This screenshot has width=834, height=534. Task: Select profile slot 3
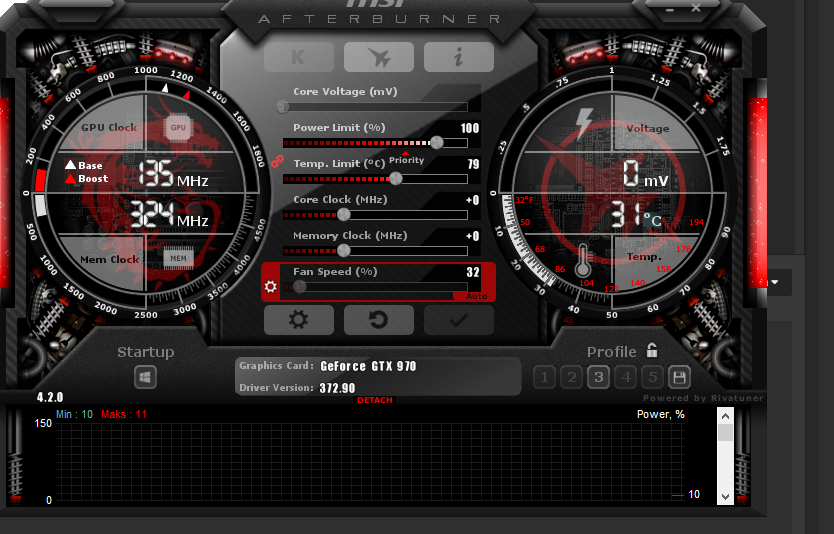[x=598, y=378]
